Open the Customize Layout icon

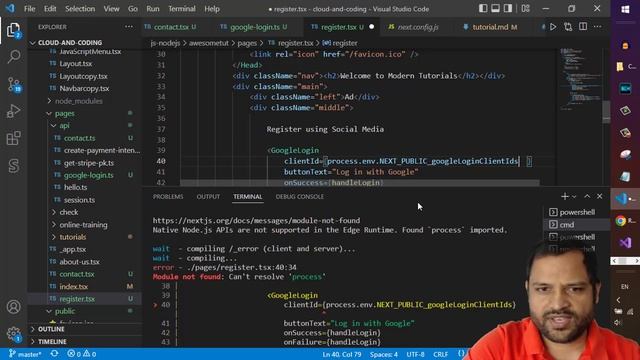525,9
